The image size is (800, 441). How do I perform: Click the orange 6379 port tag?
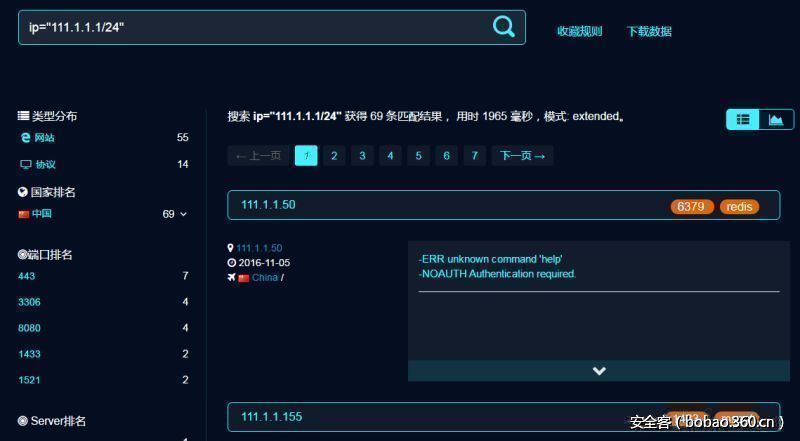pyautogui.click(x=690, y=207)
